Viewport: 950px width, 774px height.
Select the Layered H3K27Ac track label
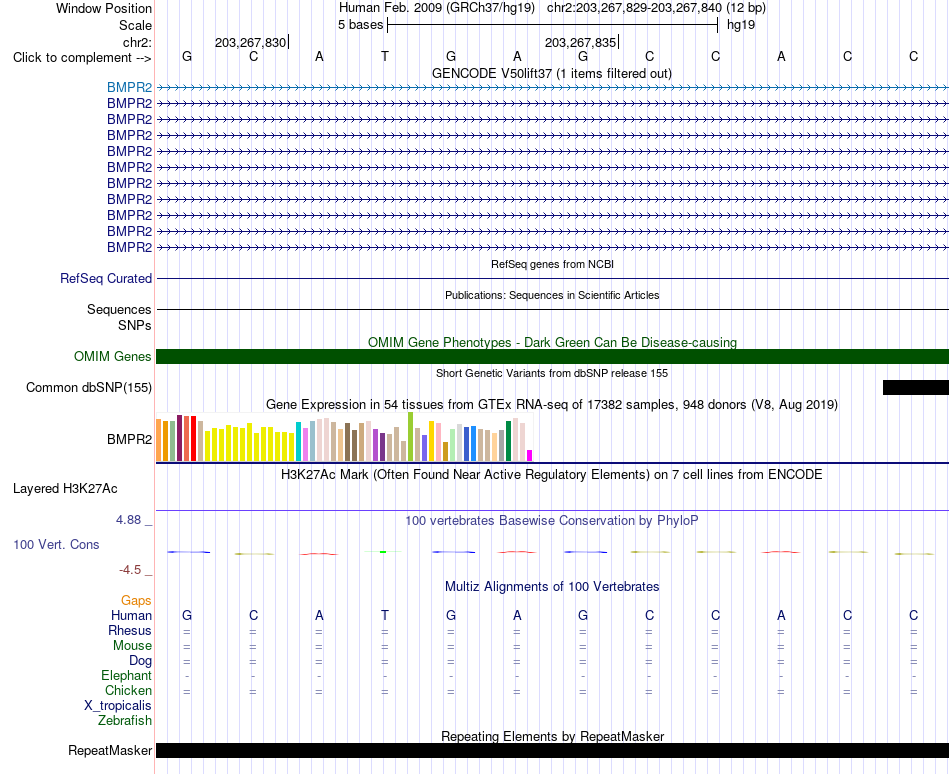click(x=65, y=489)
